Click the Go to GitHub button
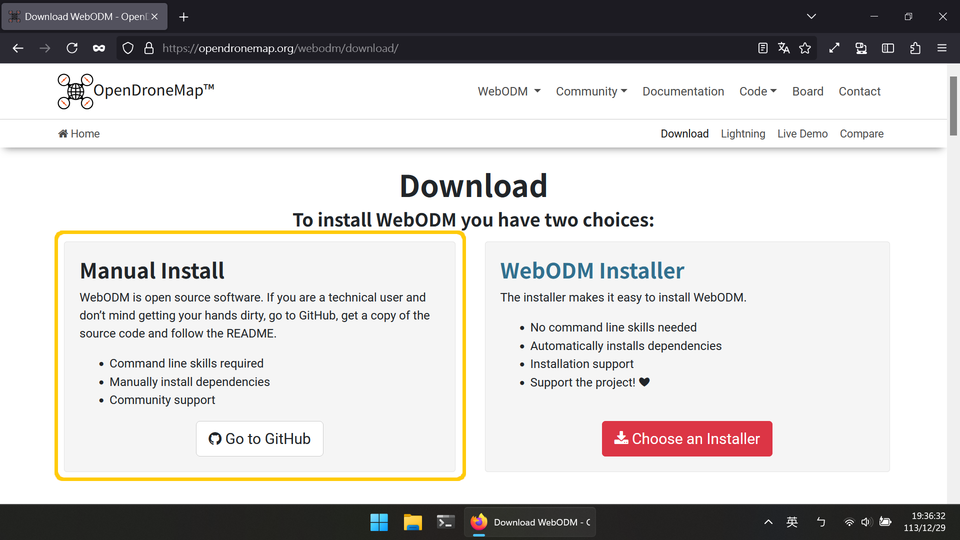 click(x=260, y=438)
